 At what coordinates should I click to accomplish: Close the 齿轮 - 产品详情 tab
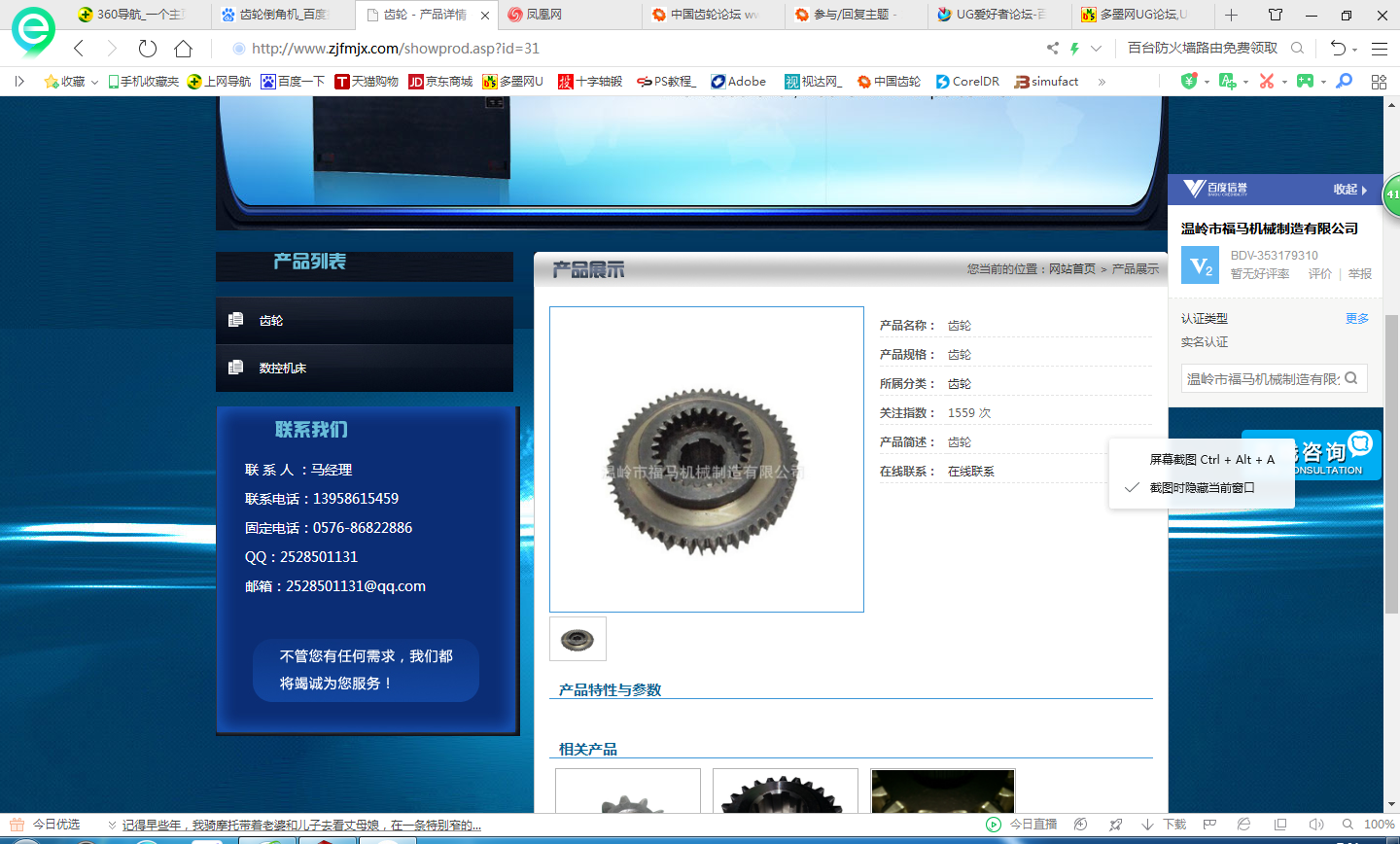(x=485, y=16)
